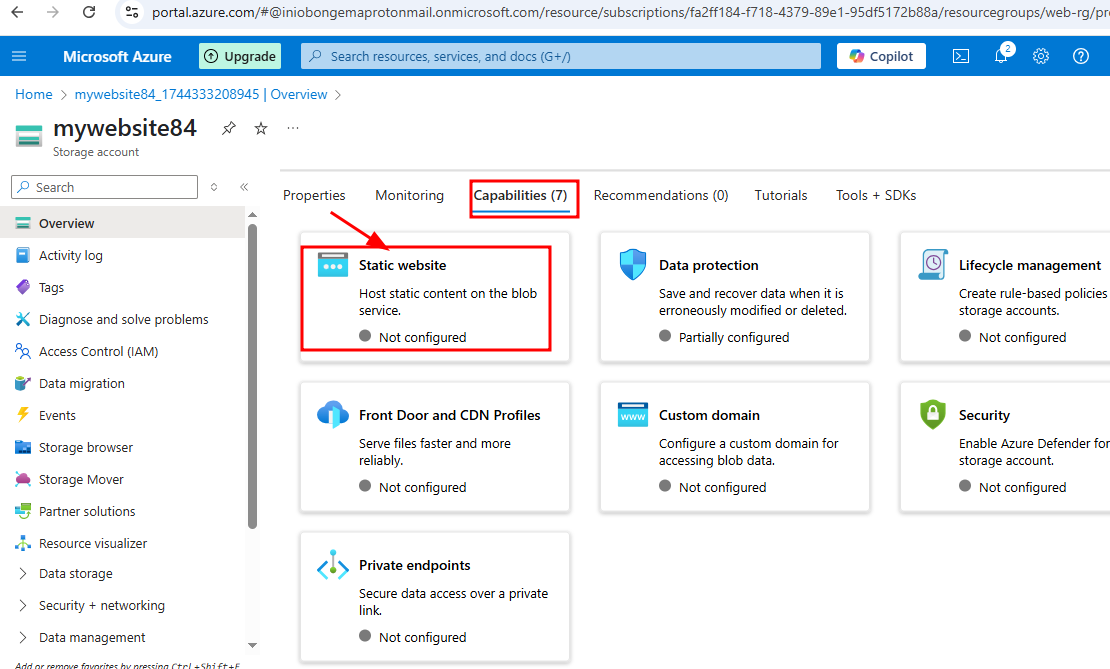Screen dimensions: 1110x669
Task: Switch to Recommendations (0) tab
Action: point(660,195)
